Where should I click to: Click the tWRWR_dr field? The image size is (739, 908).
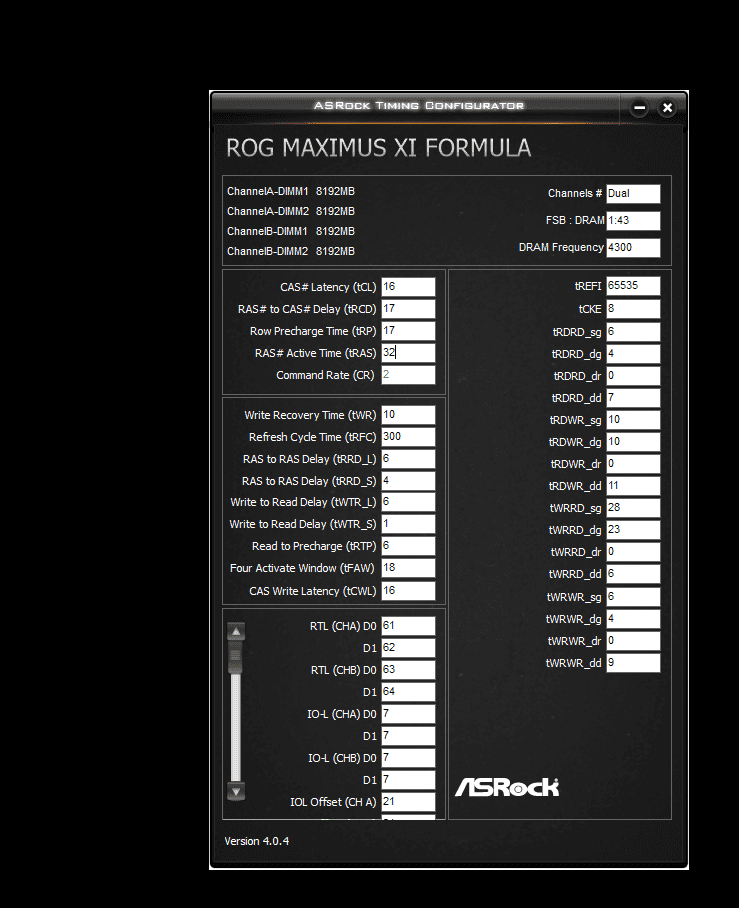tap(633, 641)
